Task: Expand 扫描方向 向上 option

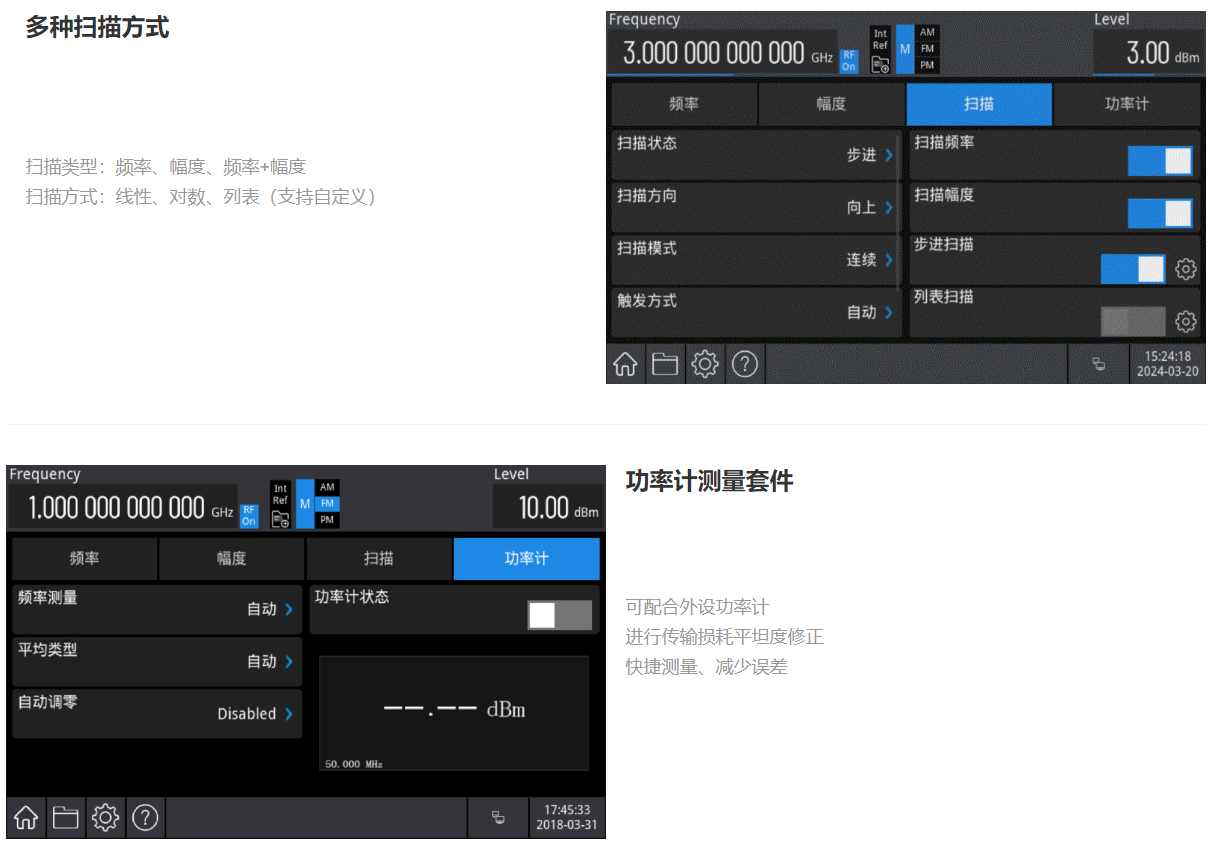Action: (755, 207)
